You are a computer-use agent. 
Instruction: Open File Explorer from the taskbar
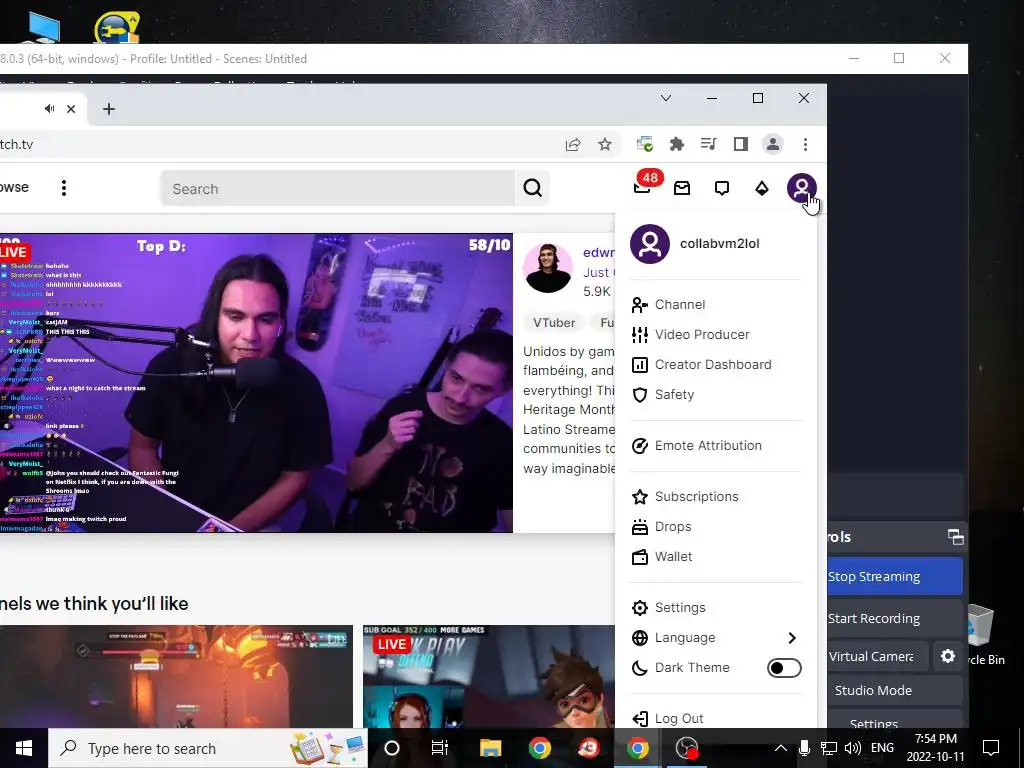(x=490, y=748)
